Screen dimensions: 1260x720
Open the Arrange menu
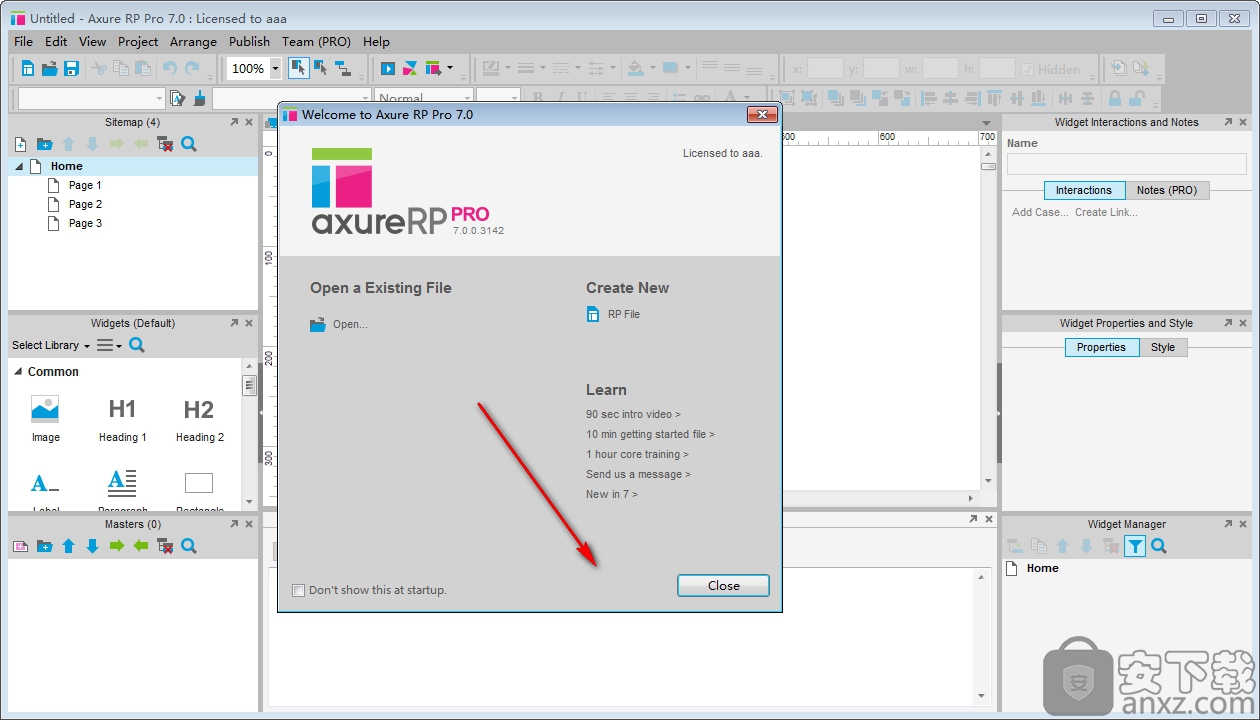(193, 42)
